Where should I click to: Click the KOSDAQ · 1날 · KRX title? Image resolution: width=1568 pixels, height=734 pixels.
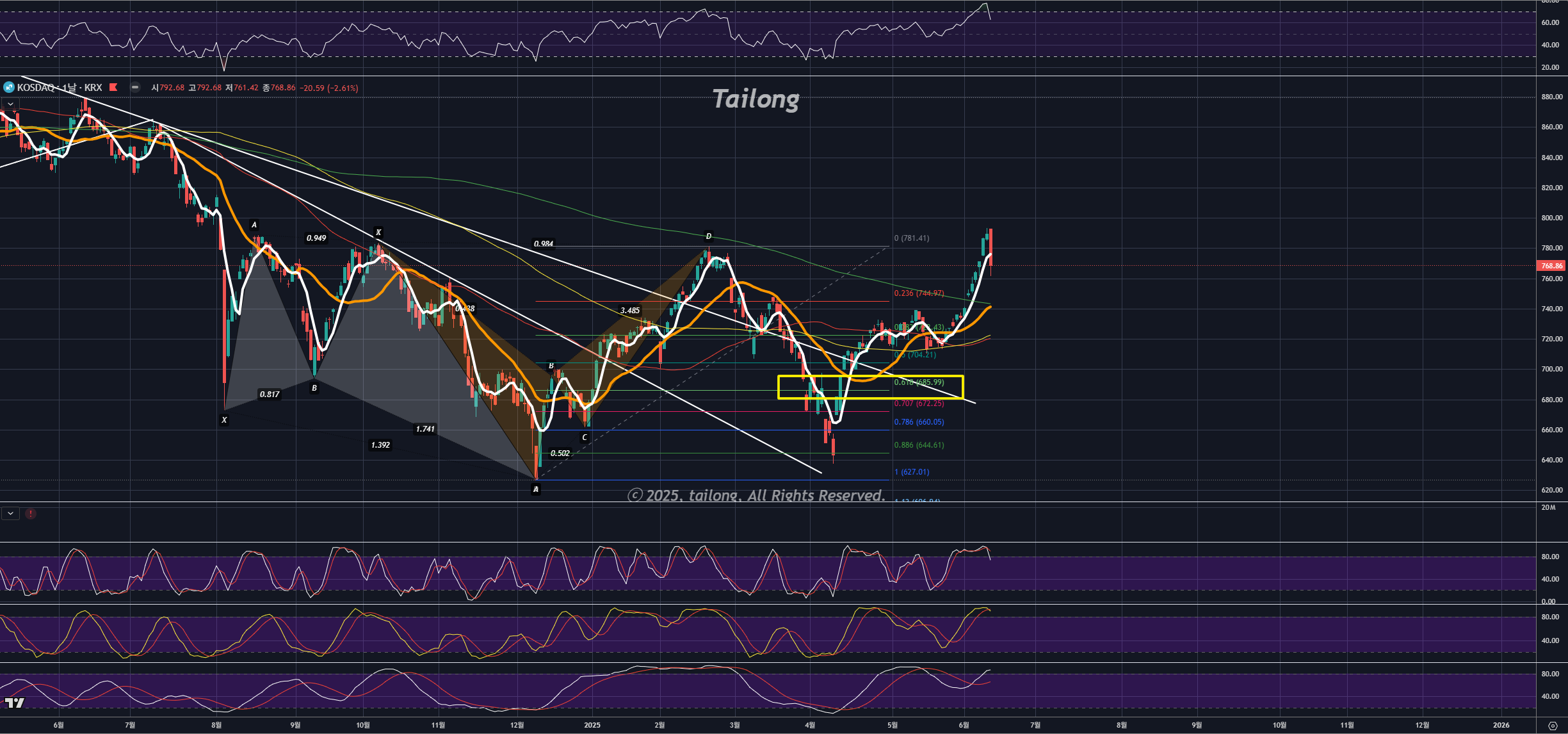click(60, 87)
